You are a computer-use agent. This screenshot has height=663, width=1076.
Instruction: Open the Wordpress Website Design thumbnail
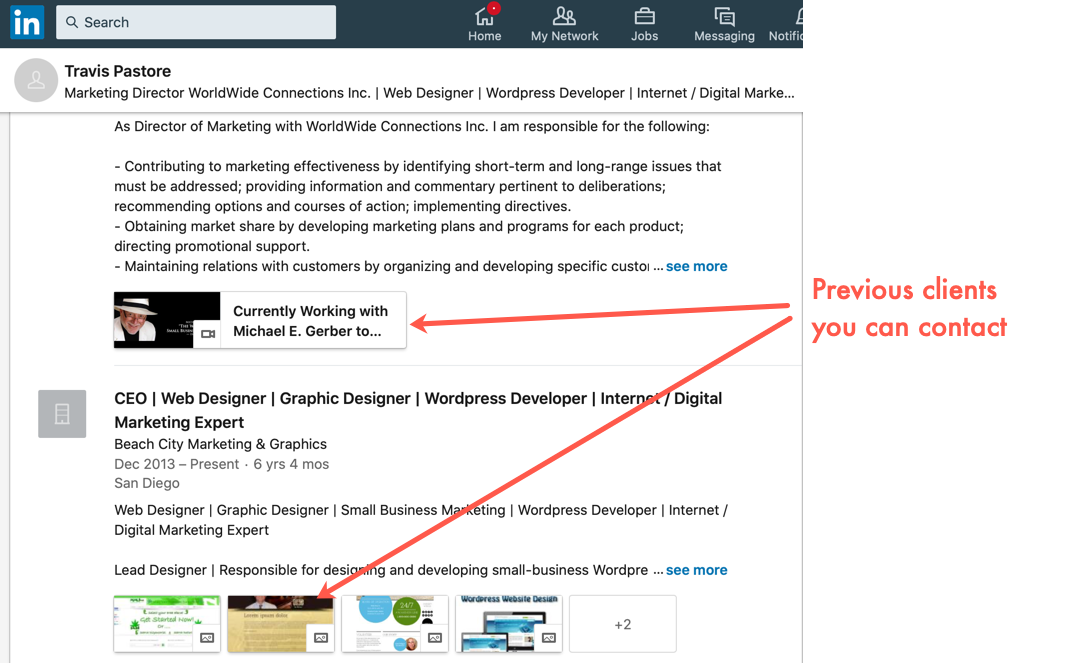(x=508, y=624)
